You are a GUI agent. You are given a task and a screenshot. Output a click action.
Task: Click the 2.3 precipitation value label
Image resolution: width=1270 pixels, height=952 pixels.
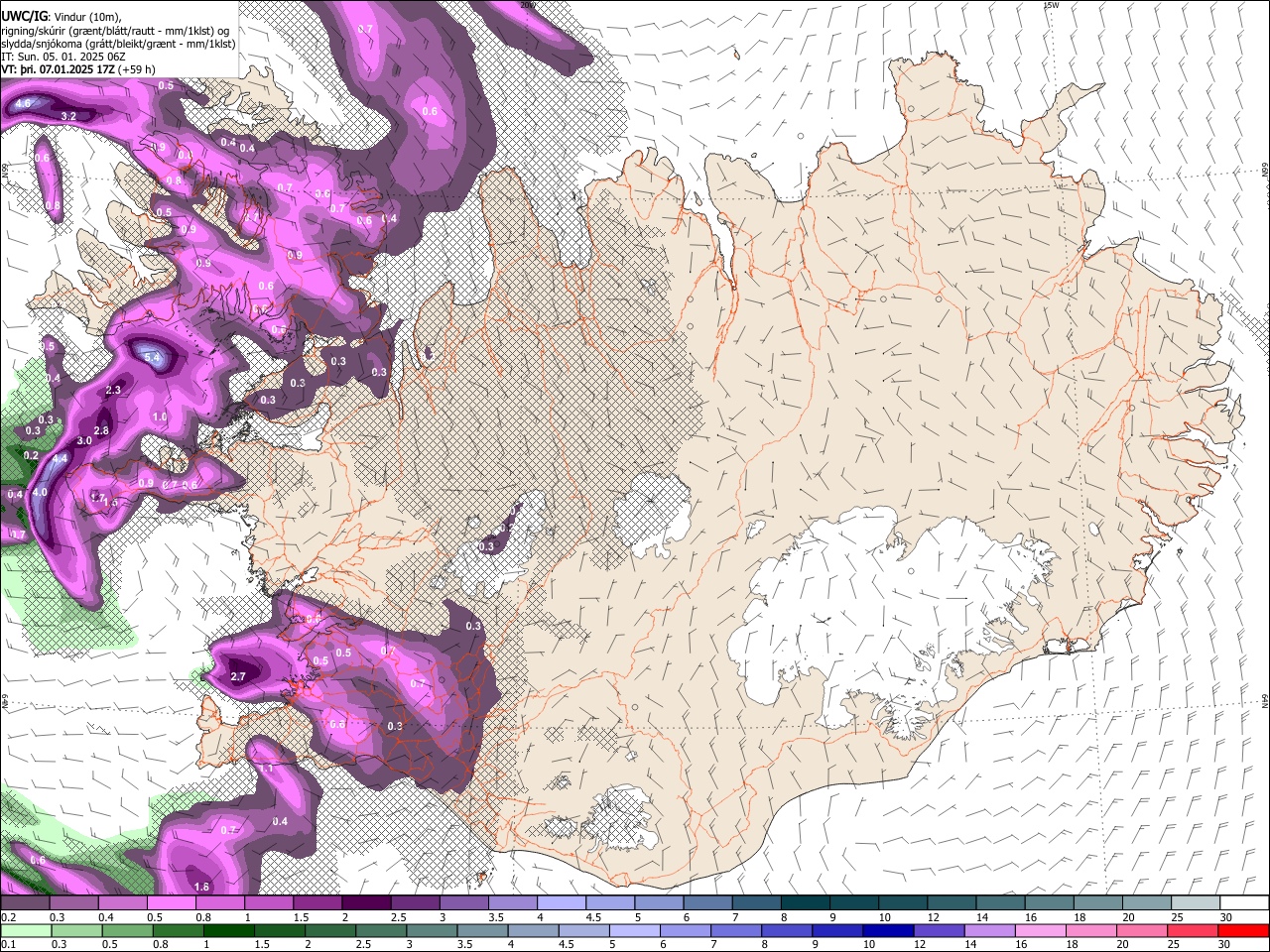(113, 390)
